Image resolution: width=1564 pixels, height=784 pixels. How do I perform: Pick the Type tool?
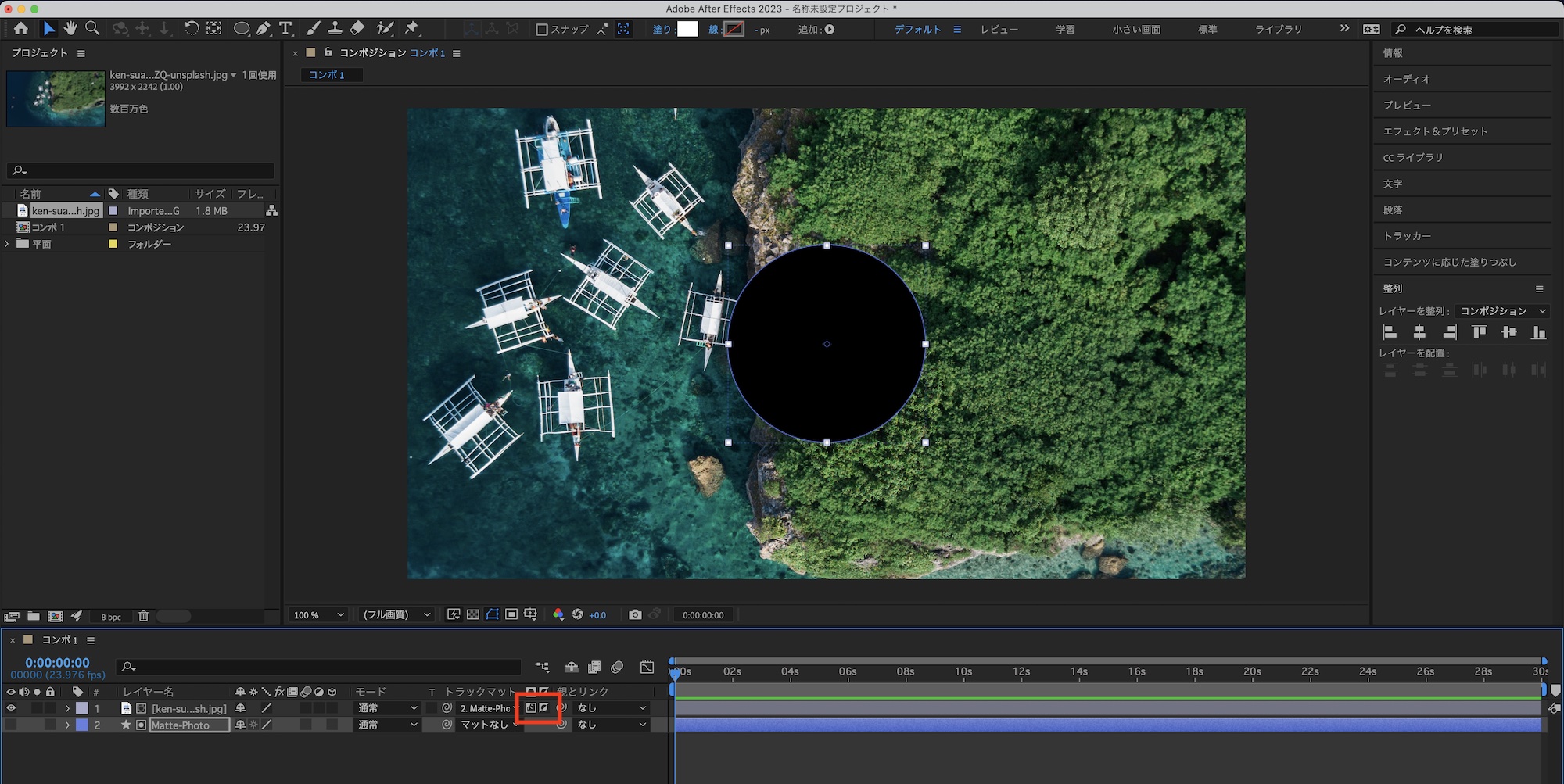[285, 29]
